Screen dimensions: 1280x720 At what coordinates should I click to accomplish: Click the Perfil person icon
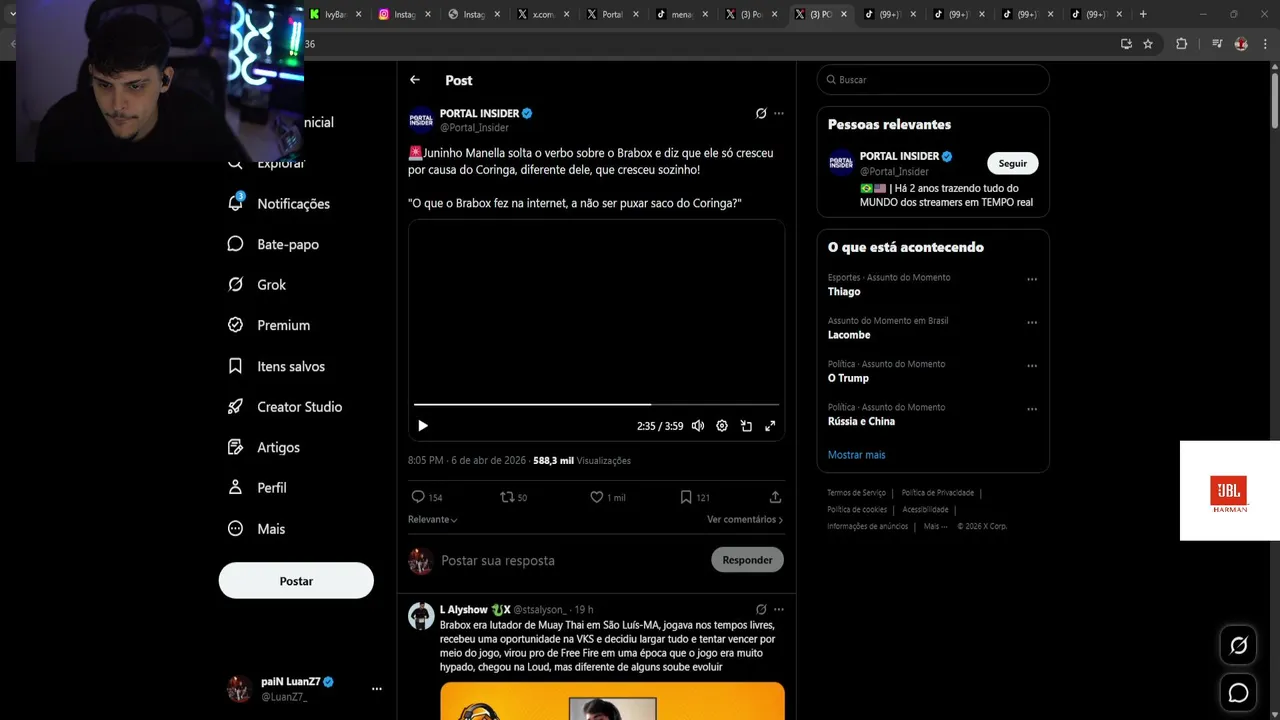(236, 488)
